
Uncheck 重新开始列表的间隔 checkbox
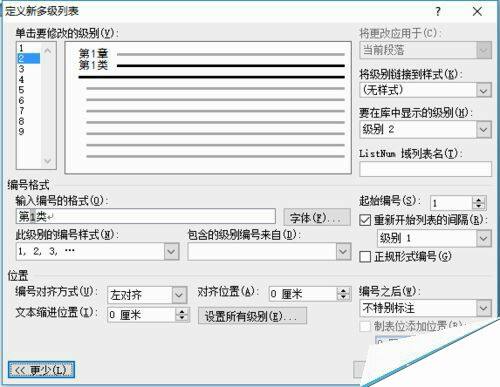click(x=365, y=220)
